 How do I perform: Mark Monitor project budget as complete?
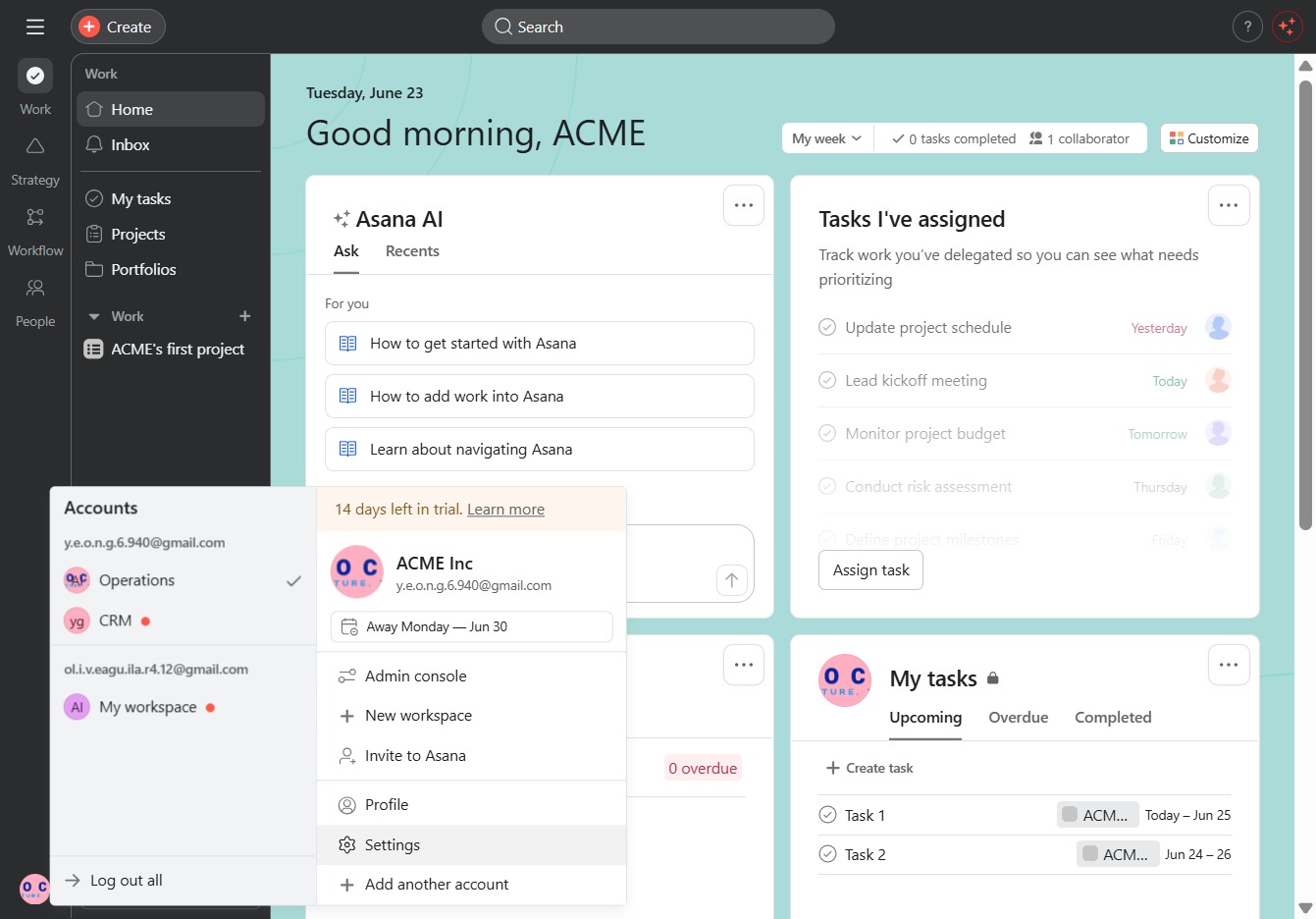[x=827, y=433]
